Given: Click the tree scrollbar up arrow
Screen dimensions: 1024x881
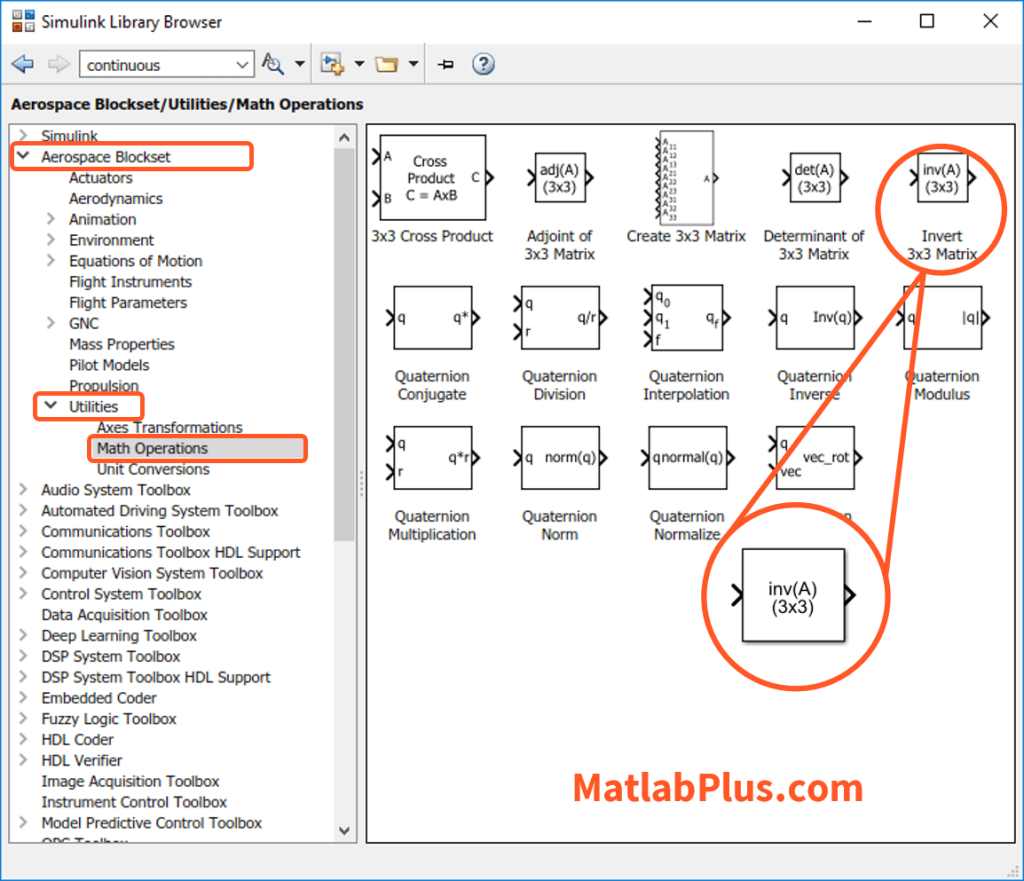Looking at the screenshot, I should click(345, 137).
